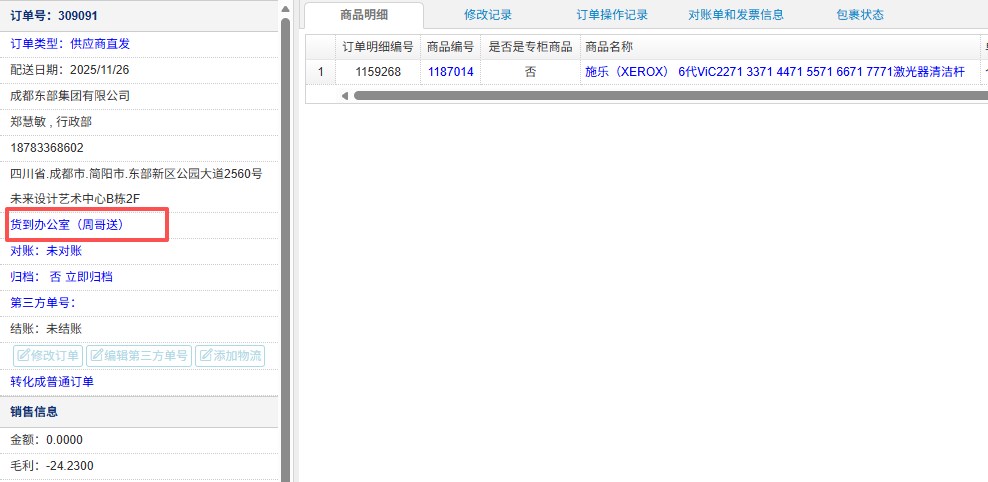Open the 订单操作记录 tab
This screenshot has height=482, width=988.
pos(612,15)
